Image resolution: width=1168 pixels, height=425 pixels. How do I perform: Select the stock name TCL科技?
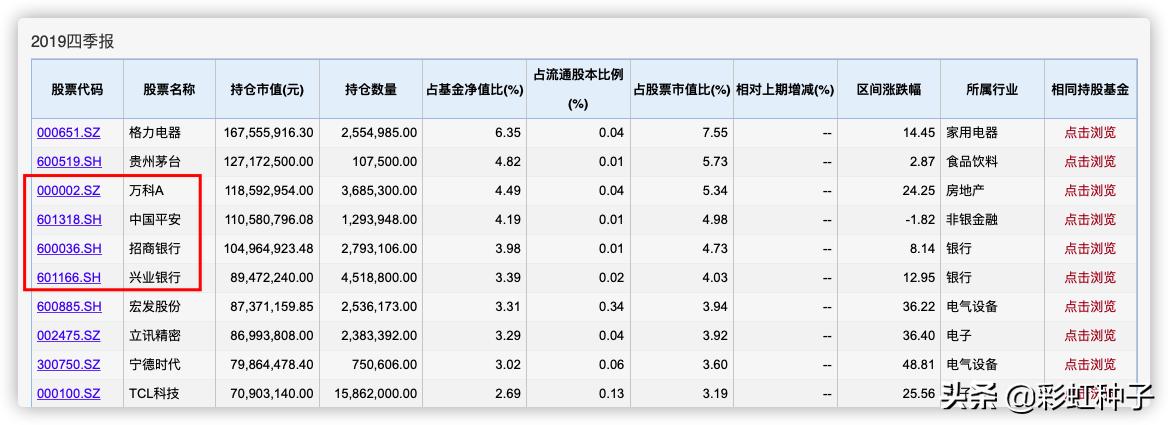click(x=153, y=394)
